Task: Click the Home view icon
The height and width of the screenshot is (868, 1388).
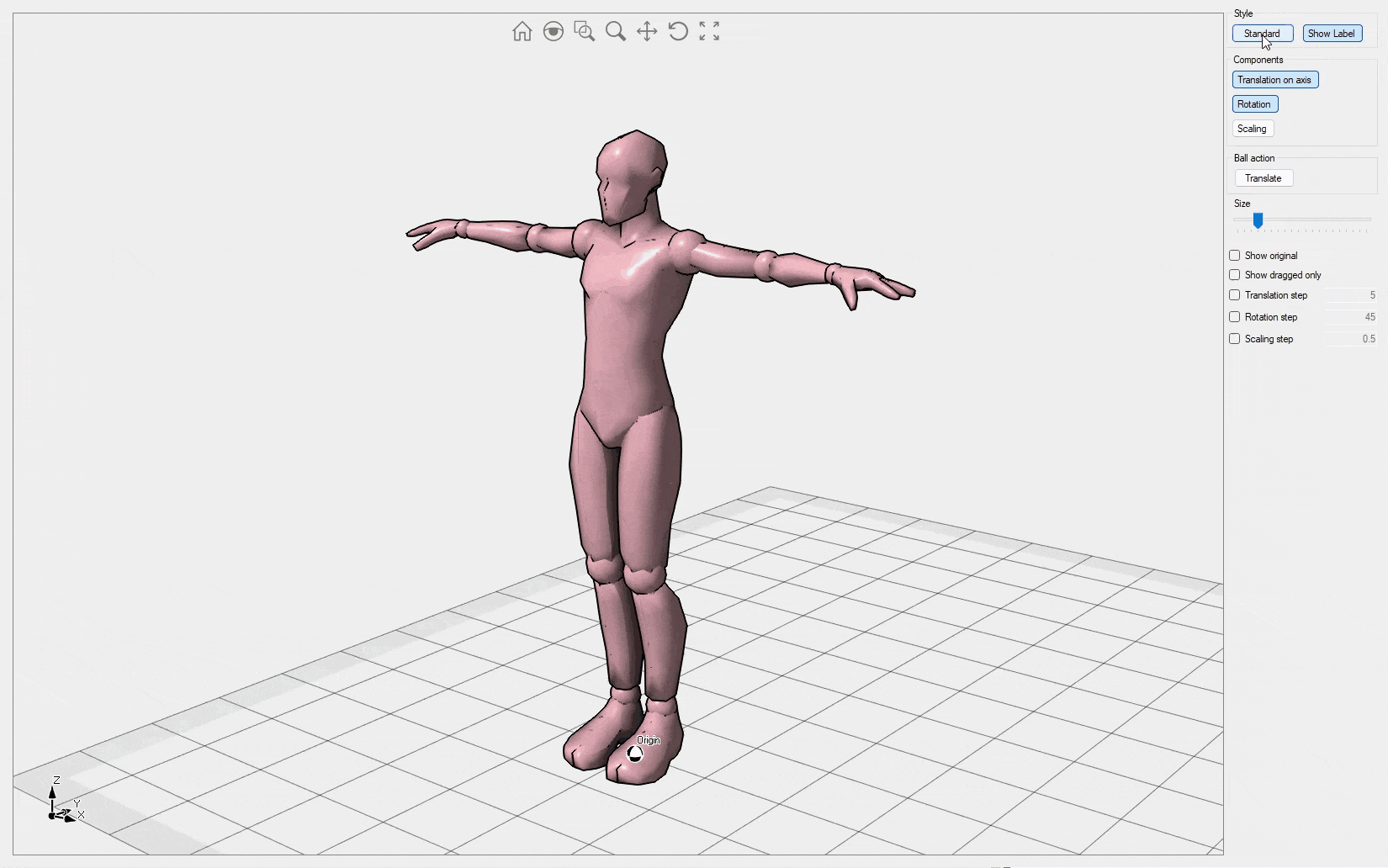Action: [x=522, y=31]
